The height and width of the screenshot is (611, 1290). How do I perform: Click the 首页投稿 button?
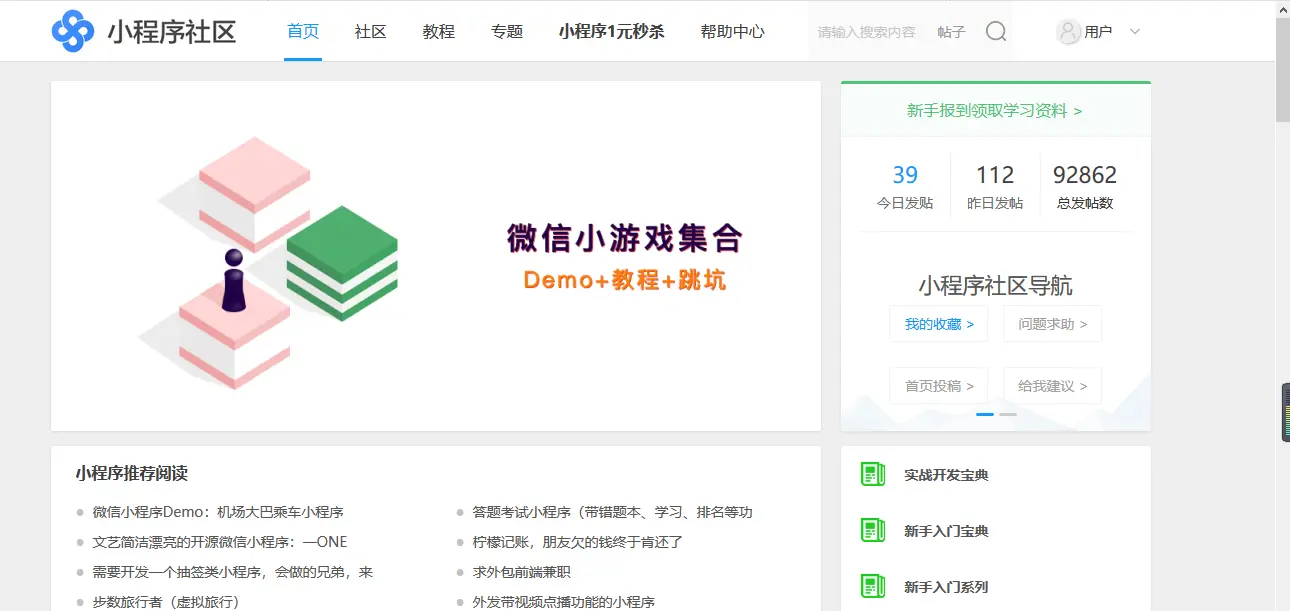point(938,386)
